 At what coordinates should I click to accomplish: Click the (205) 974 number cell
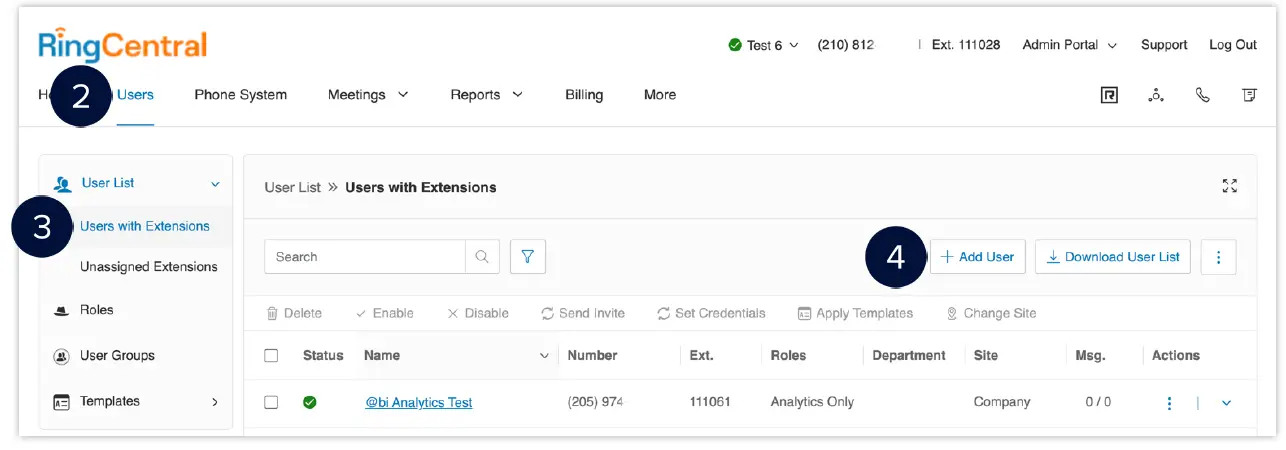tap(595, 402)
